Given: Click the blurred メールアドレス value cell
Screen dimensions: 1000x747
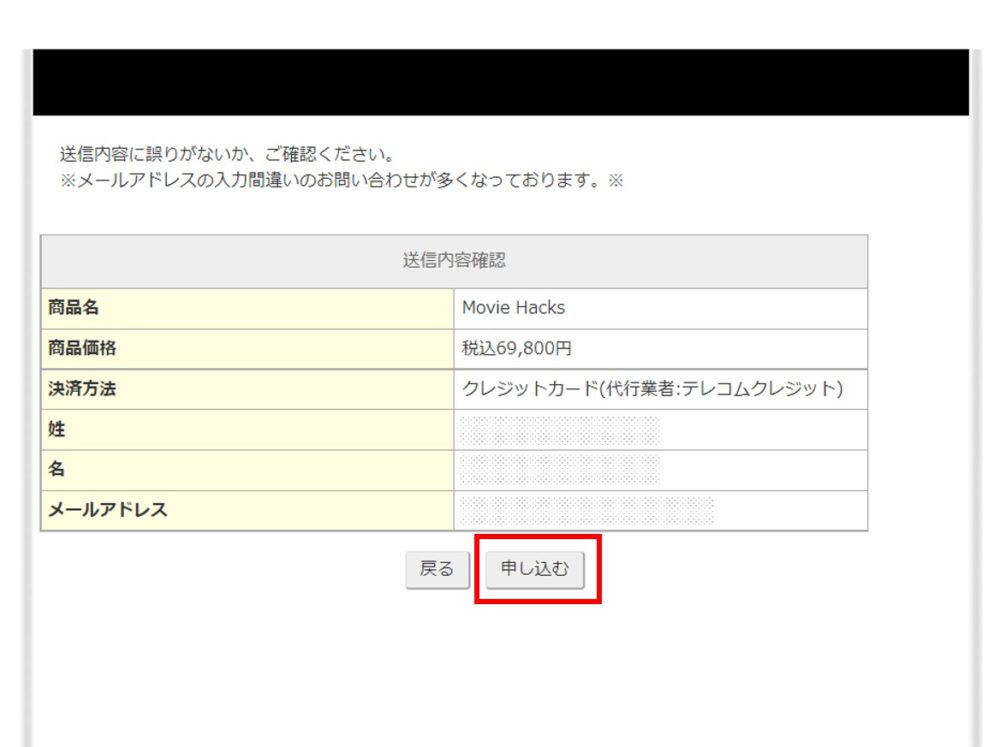Looking at the screenshot, I should (661, 510).
